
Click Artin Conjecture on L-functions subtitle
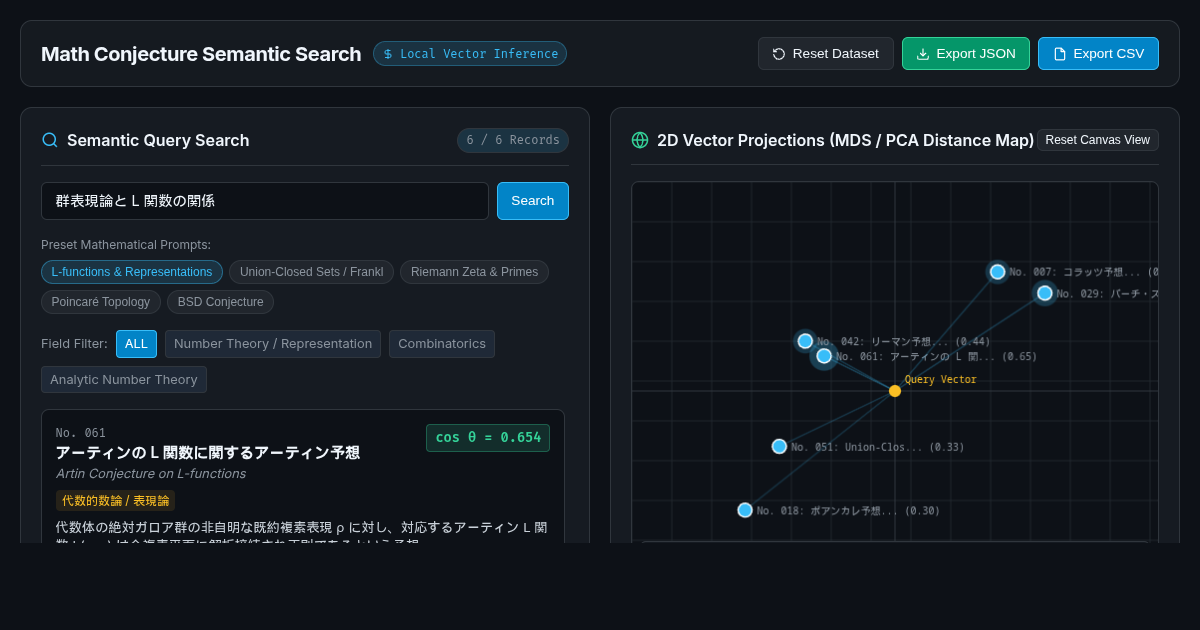151,474
